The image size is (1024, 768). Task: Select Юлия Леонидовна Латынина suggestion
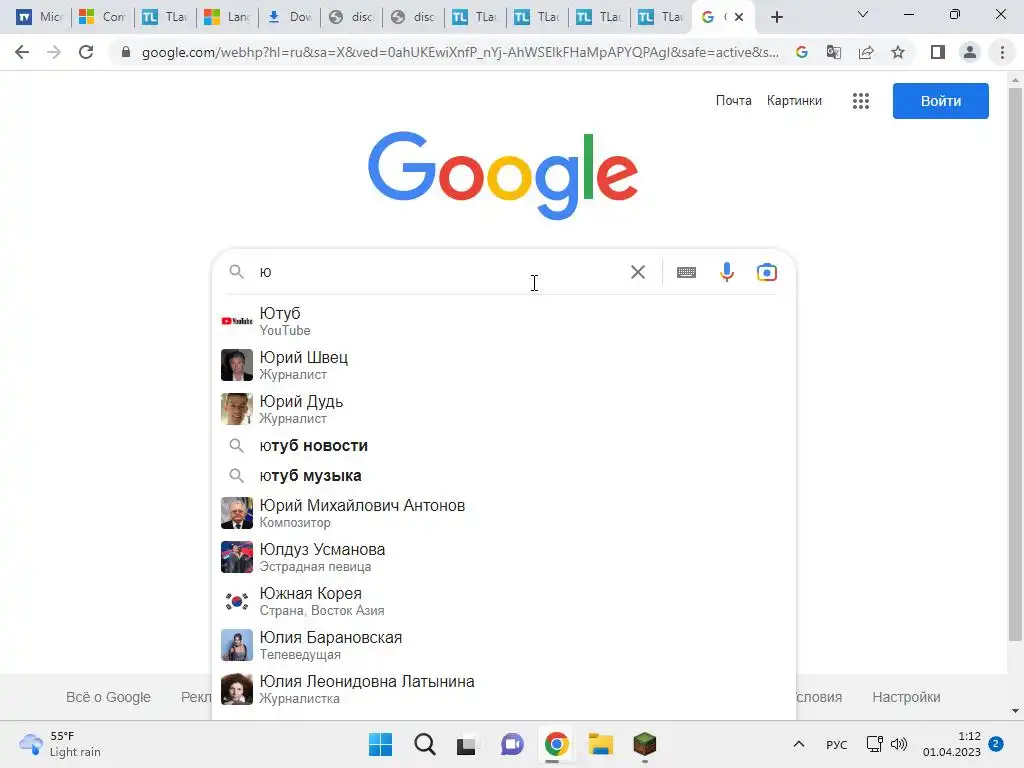504,689
